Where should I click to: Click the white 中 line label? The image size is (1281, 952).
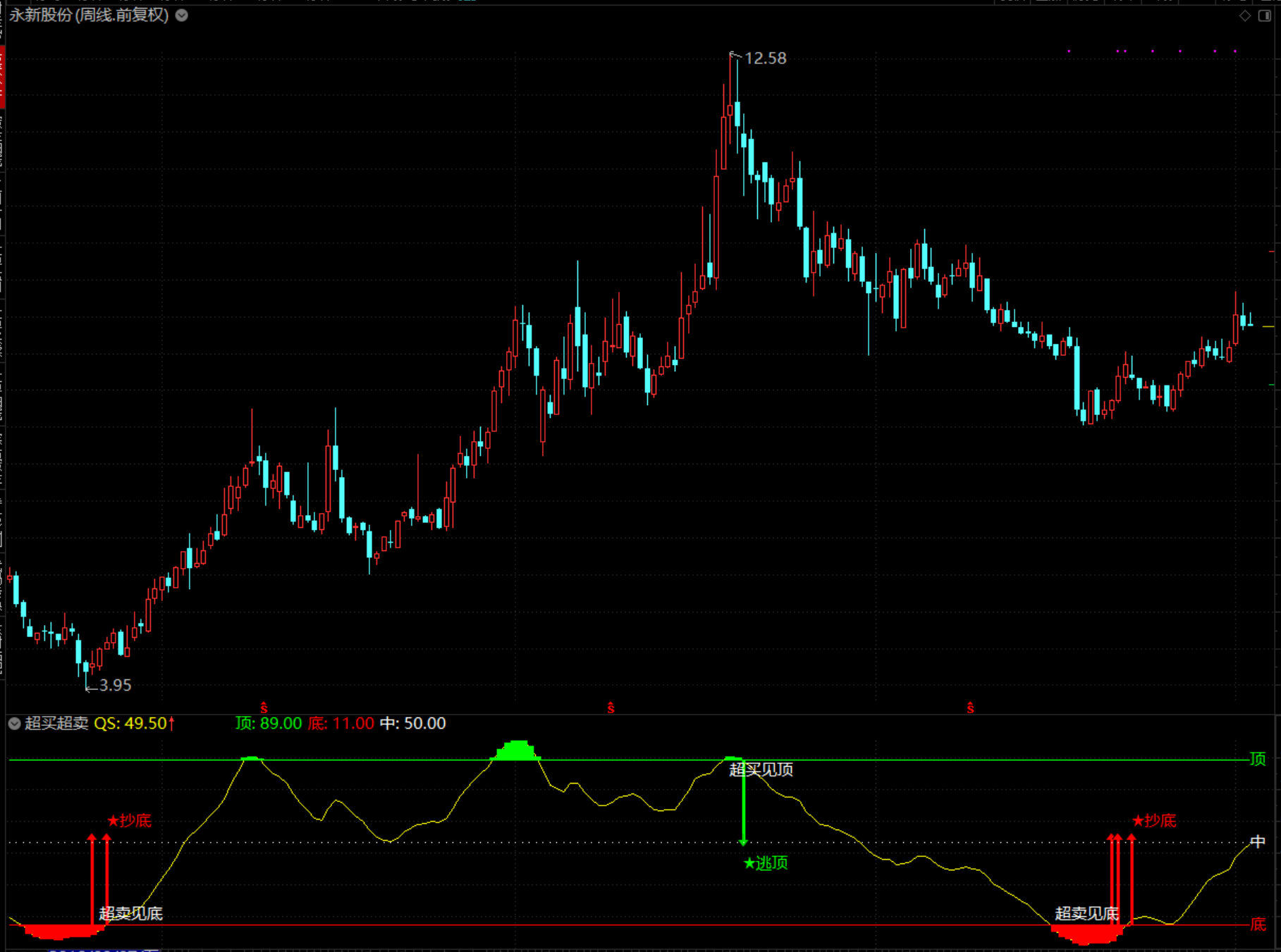[1258, 842]
